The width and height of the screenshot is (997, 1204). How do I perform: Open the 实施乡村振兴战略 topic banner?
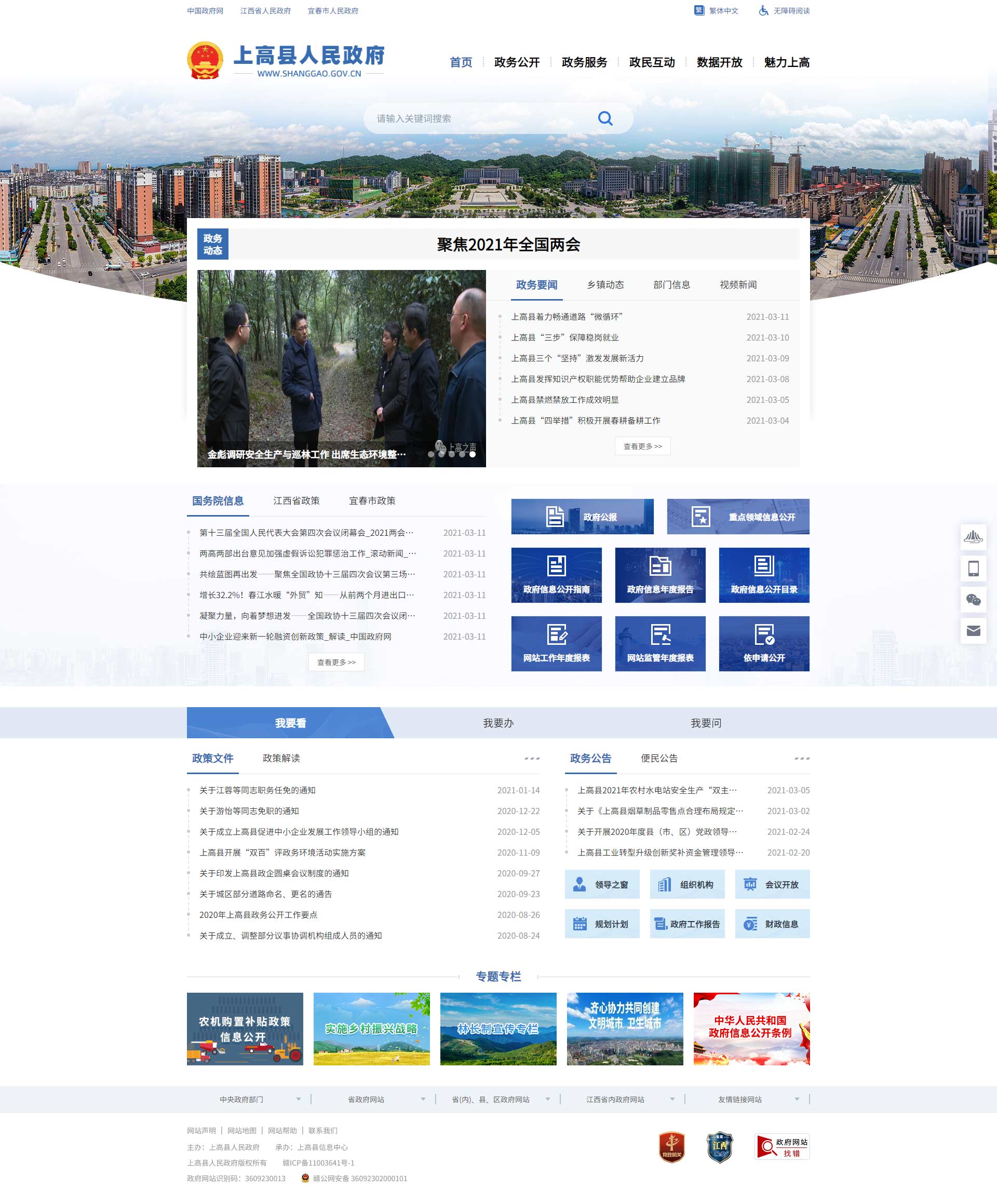[371, 1029]
